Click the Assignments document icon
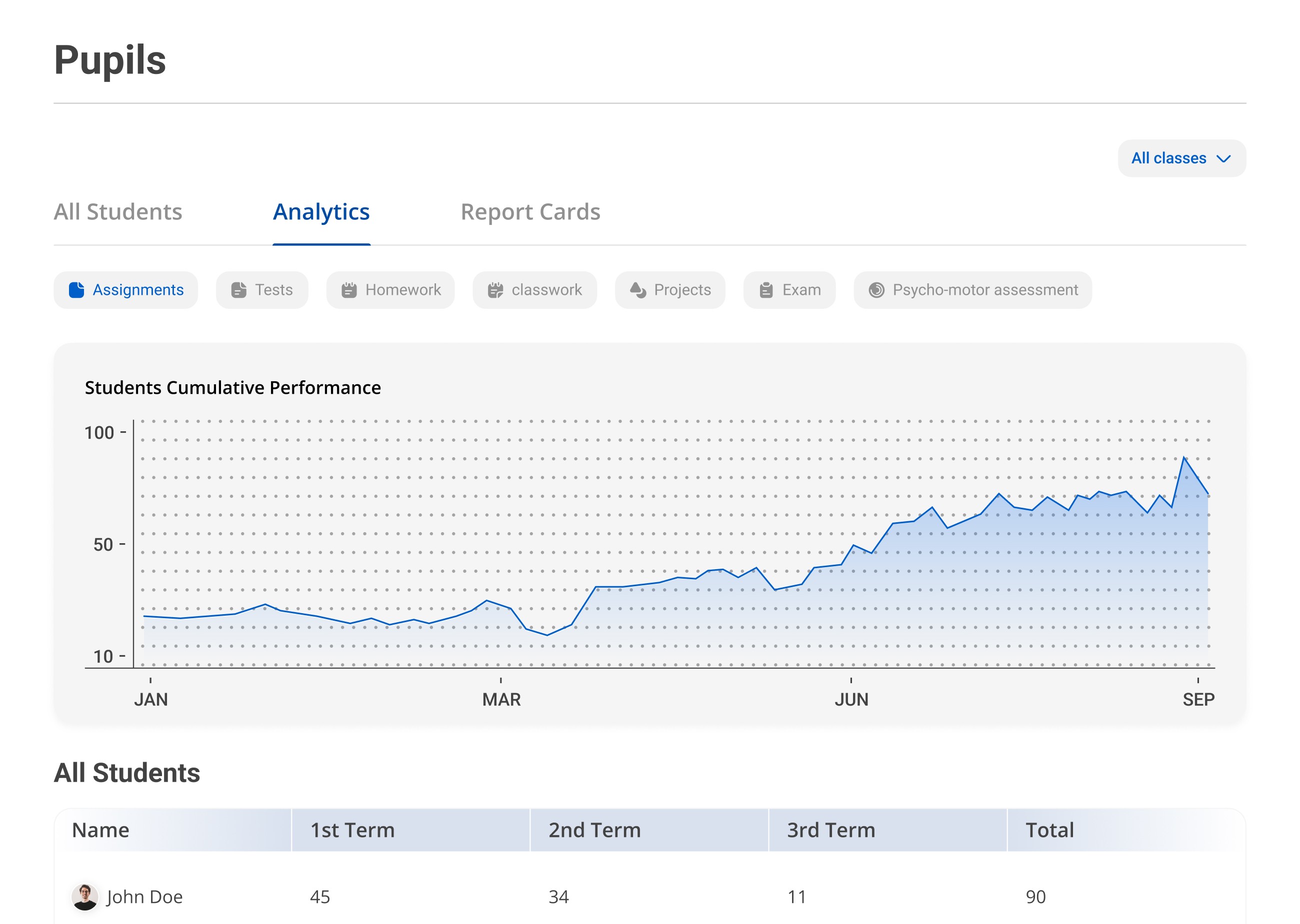Image resolution: width=1300 pixels, height=924 pixels. [x=76, y=290]
